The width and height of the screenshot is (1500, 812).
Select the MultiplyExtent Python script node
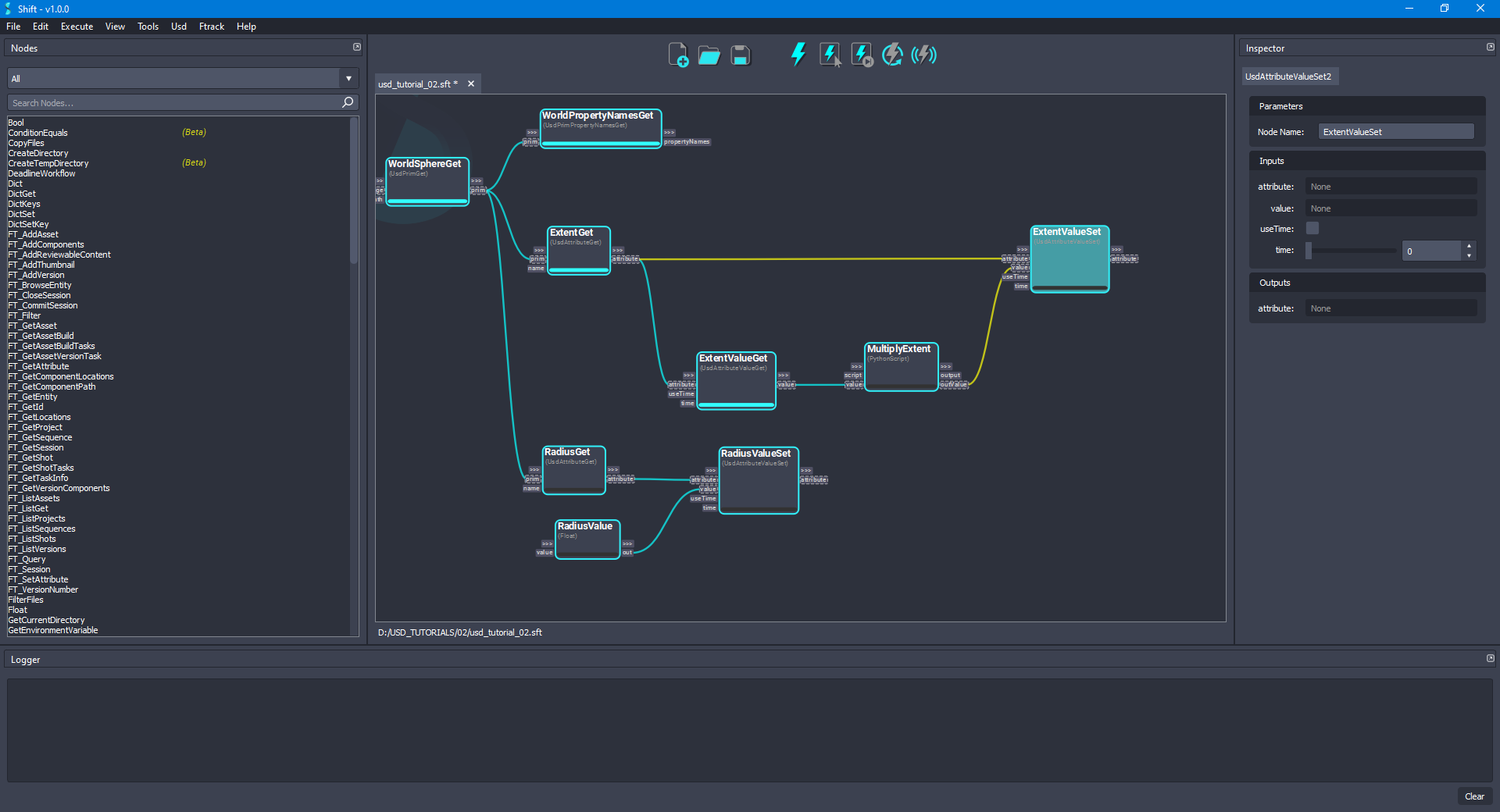tap(900, 365)
